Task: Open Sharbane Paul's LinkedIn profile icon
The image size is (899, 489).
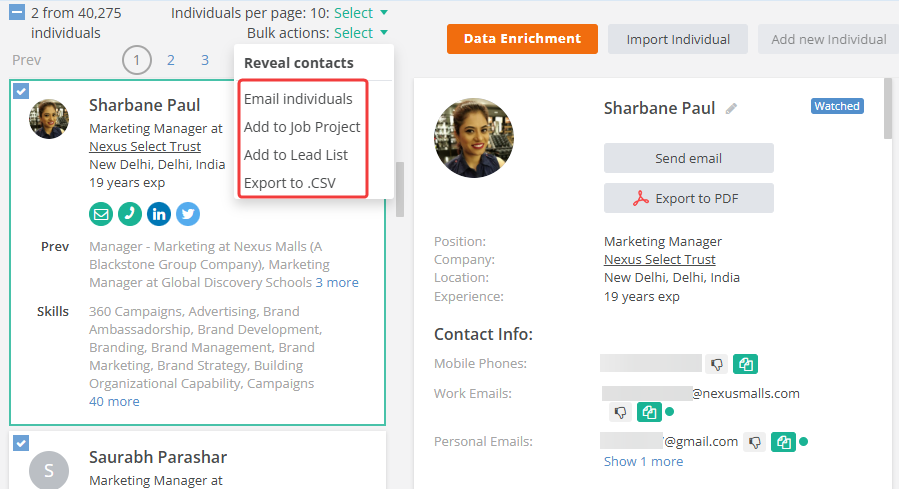Action: tap(159, 213)
